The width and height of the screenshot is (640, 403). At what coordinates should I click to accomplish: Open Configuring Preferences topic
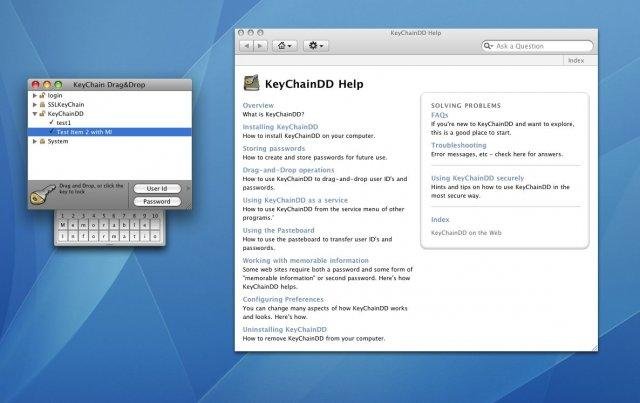click(x=283, y=299)
